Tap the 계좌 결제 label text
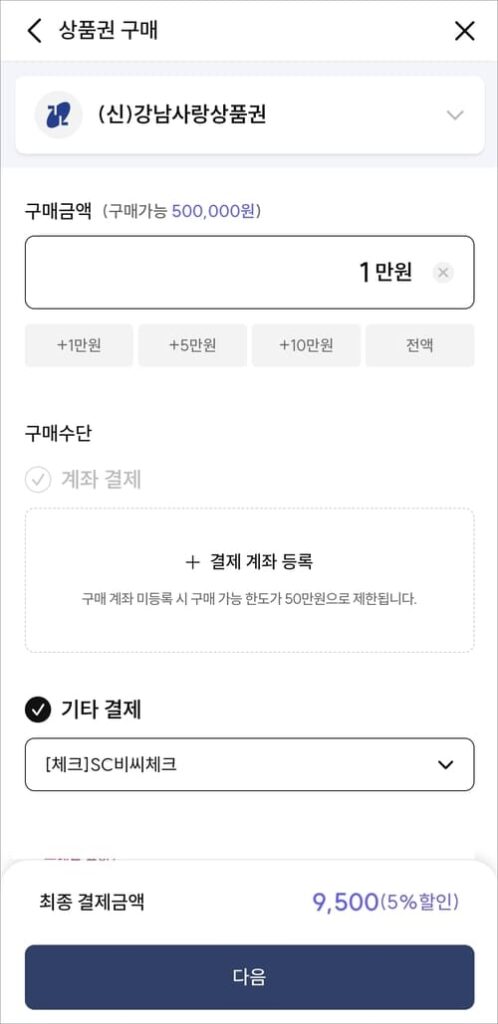Image resolution: width=498 pixels, height=1024 pixels. pyautogui.click(x=101, y=480)
